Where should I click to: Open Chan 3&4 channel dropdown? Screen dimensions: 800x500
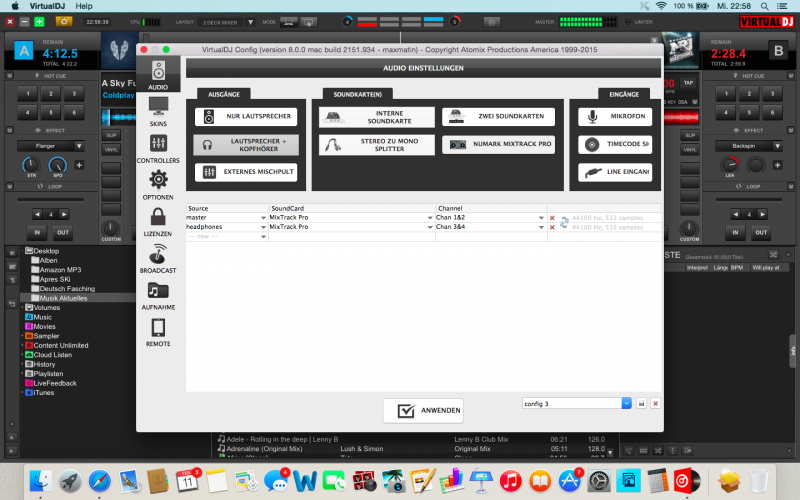tap(541, 227)
